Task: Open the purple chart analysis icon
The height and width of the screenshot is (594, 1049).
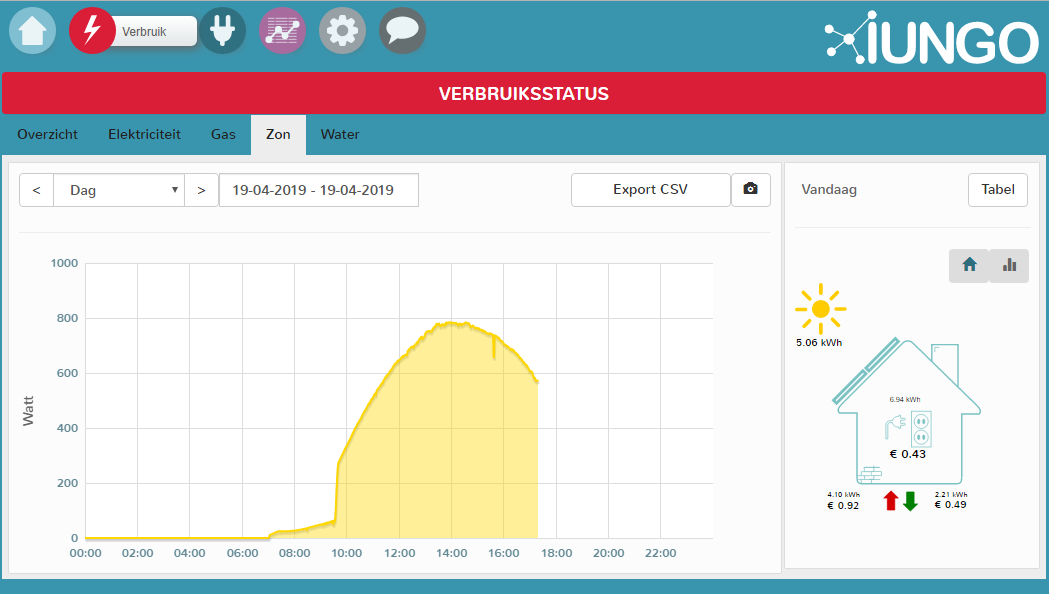Action: click(282, 31)
